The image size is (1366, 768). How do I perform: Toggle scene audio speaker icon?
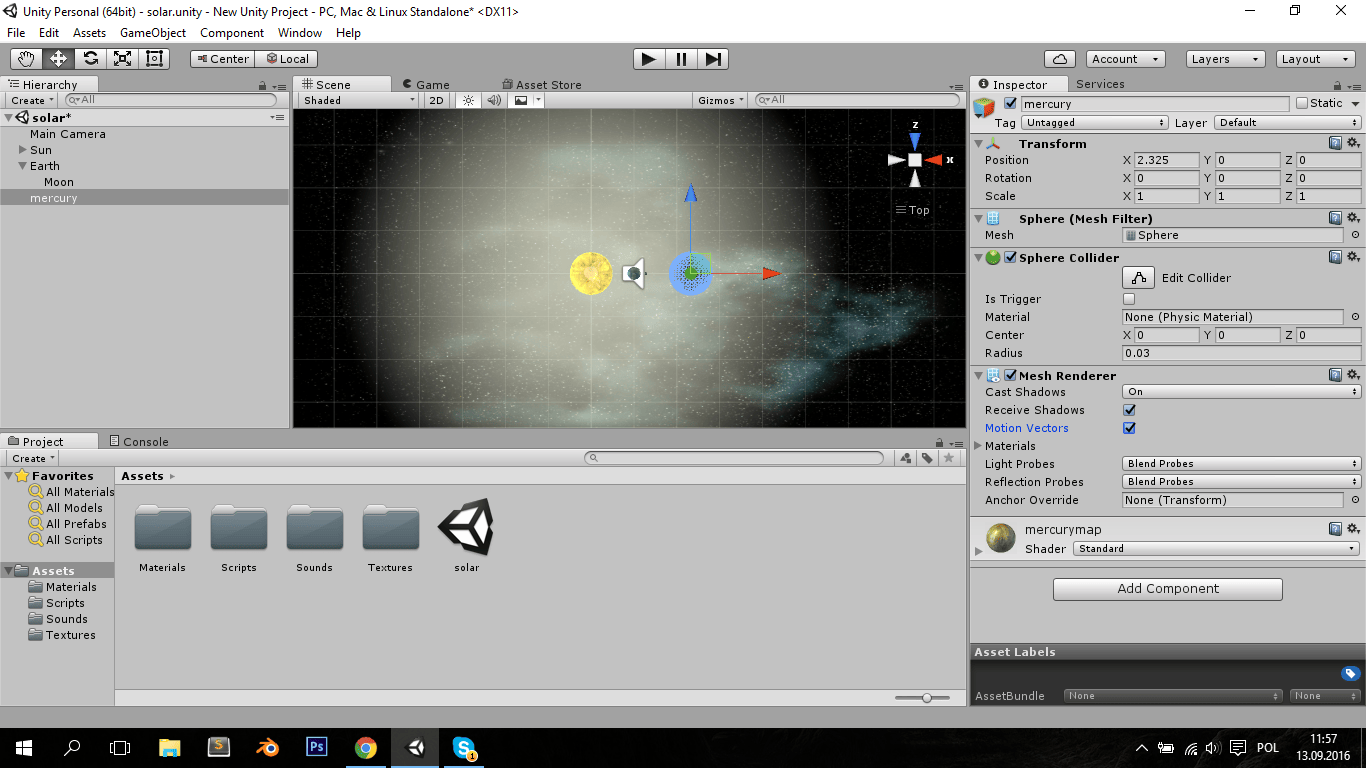pyautogui.click(x=494, y=100)
